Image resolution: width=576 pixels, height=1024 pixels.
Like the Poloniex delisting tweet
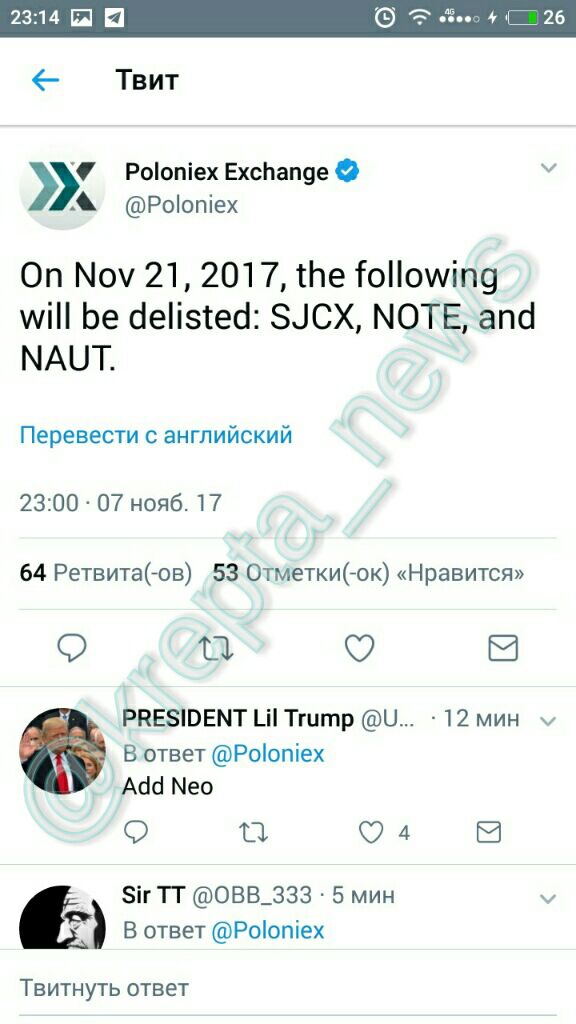pyautogui.click(x=359, y=648)
